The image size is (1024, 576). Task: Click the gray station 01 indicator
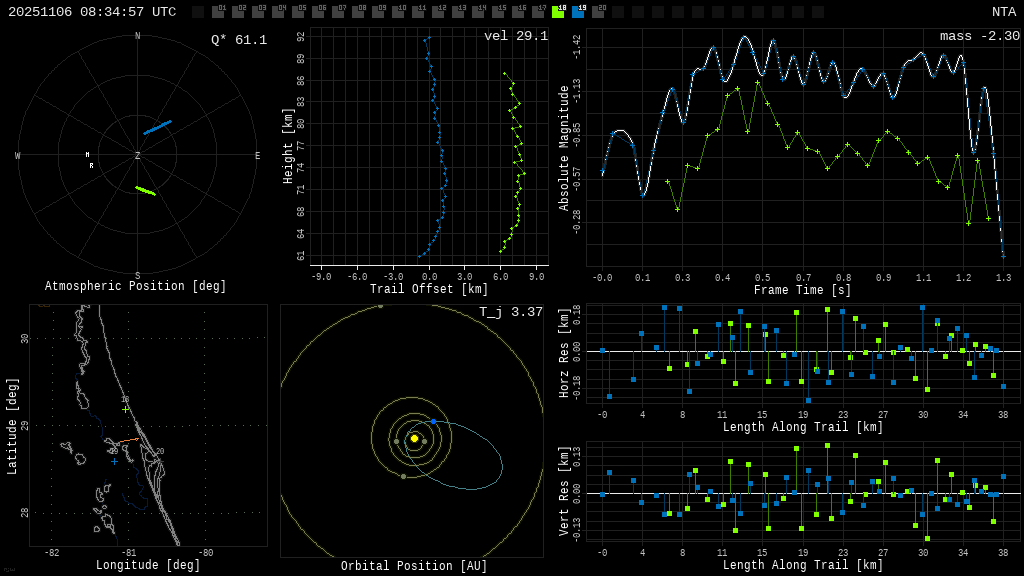point(218,12)
